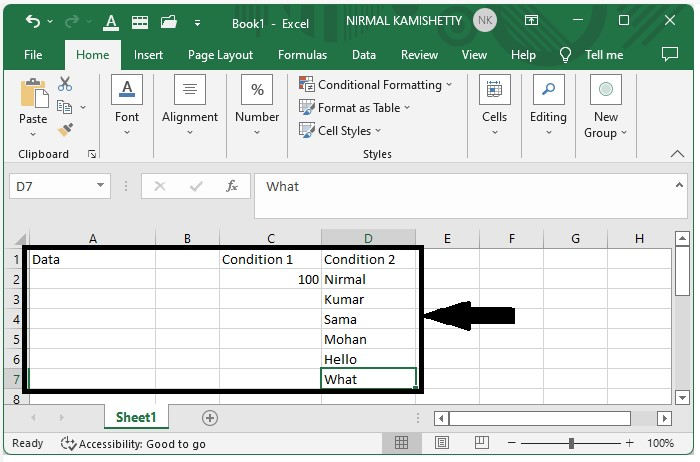Add a new sheet with plus icon

click(x=210, y=418)
